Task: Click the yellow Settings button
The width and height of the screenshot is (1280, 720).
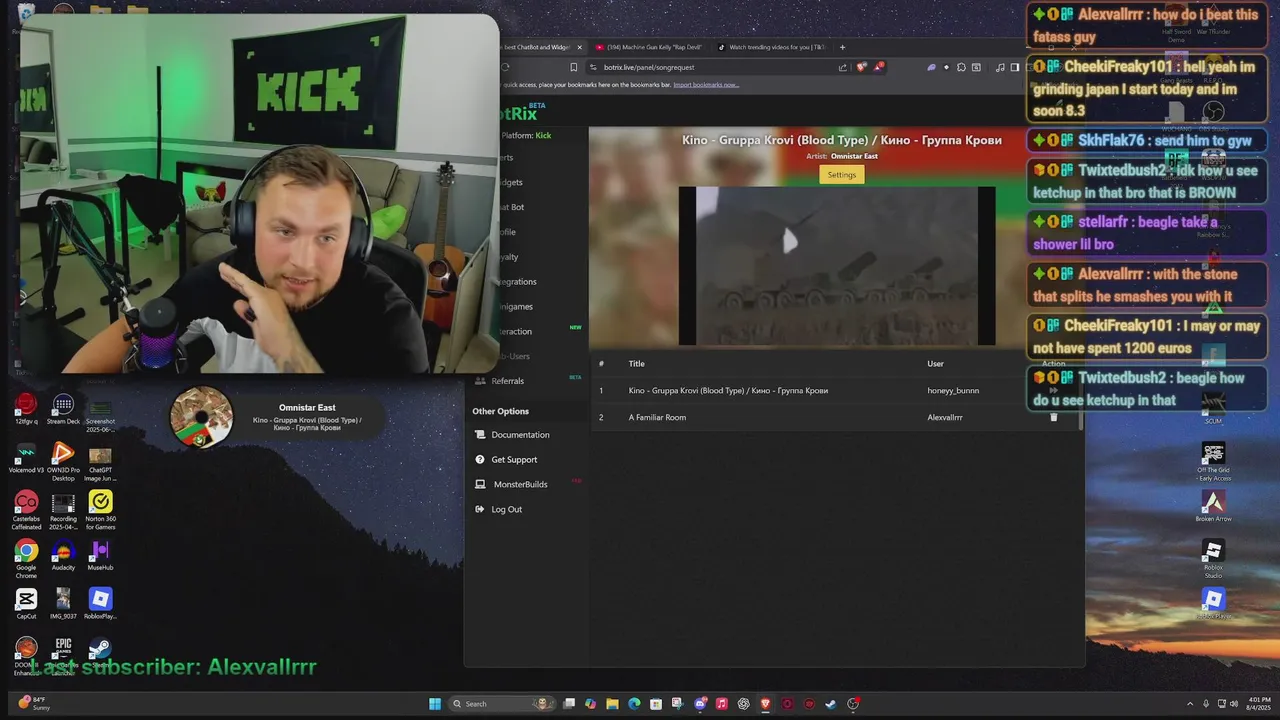Action: pyautogui.click(x=842, y=175)
